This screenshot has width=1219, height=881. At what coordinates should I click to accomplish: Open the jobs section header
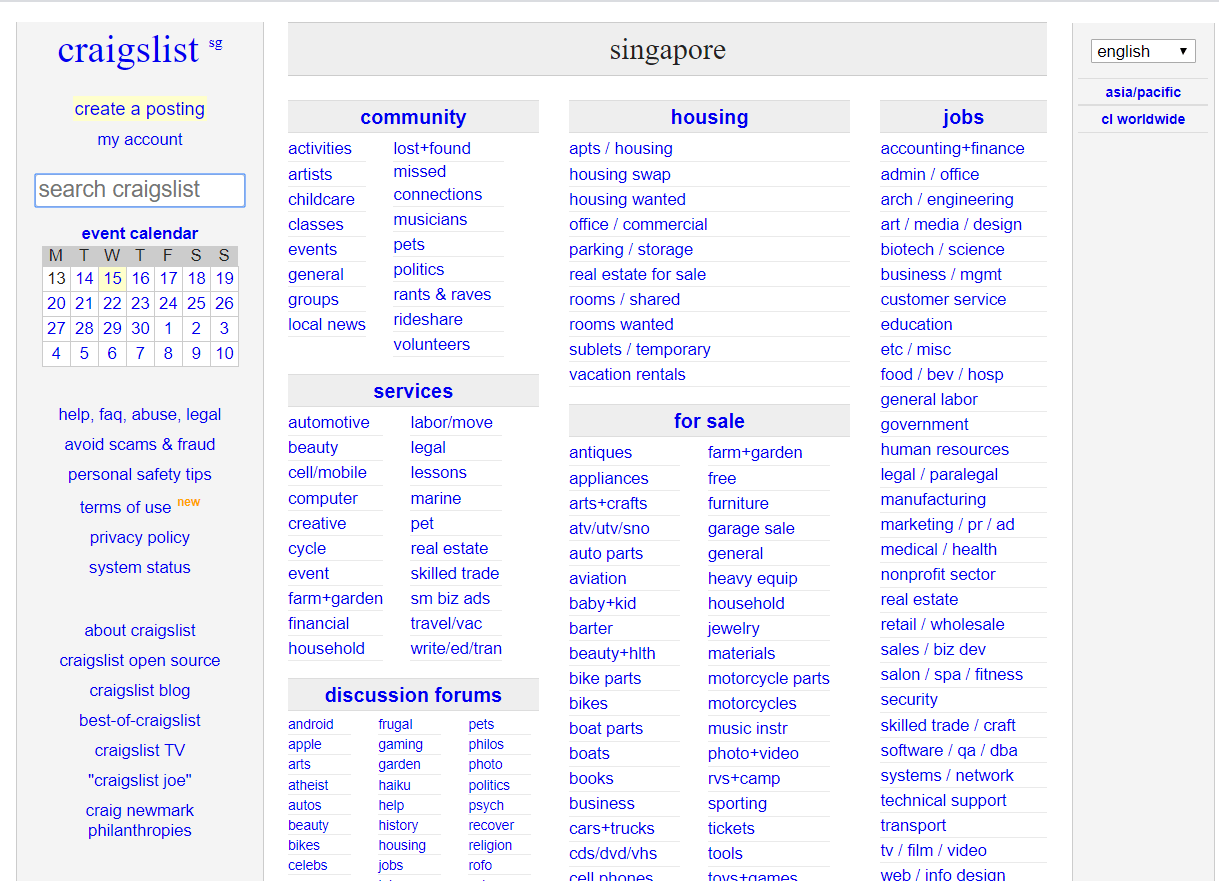(963, 117)
